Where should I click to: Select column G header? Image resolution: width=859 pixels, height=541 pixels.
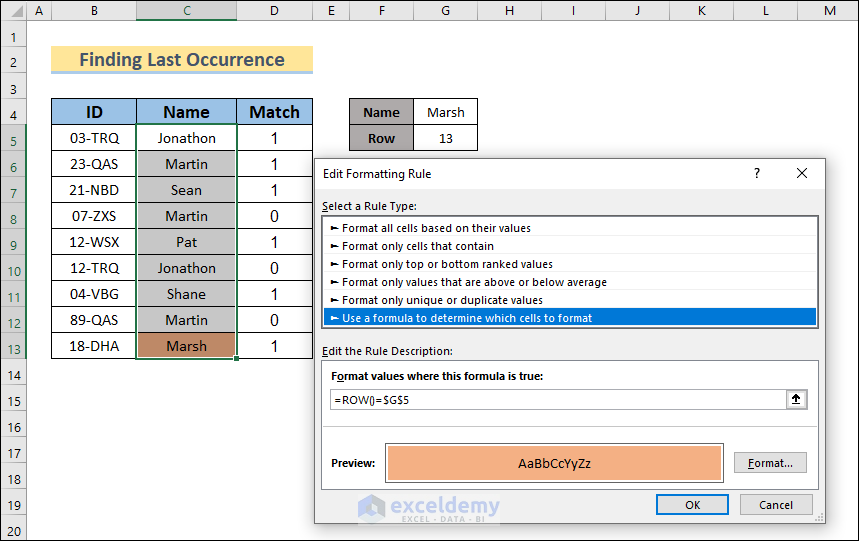[x=445, y=10]
